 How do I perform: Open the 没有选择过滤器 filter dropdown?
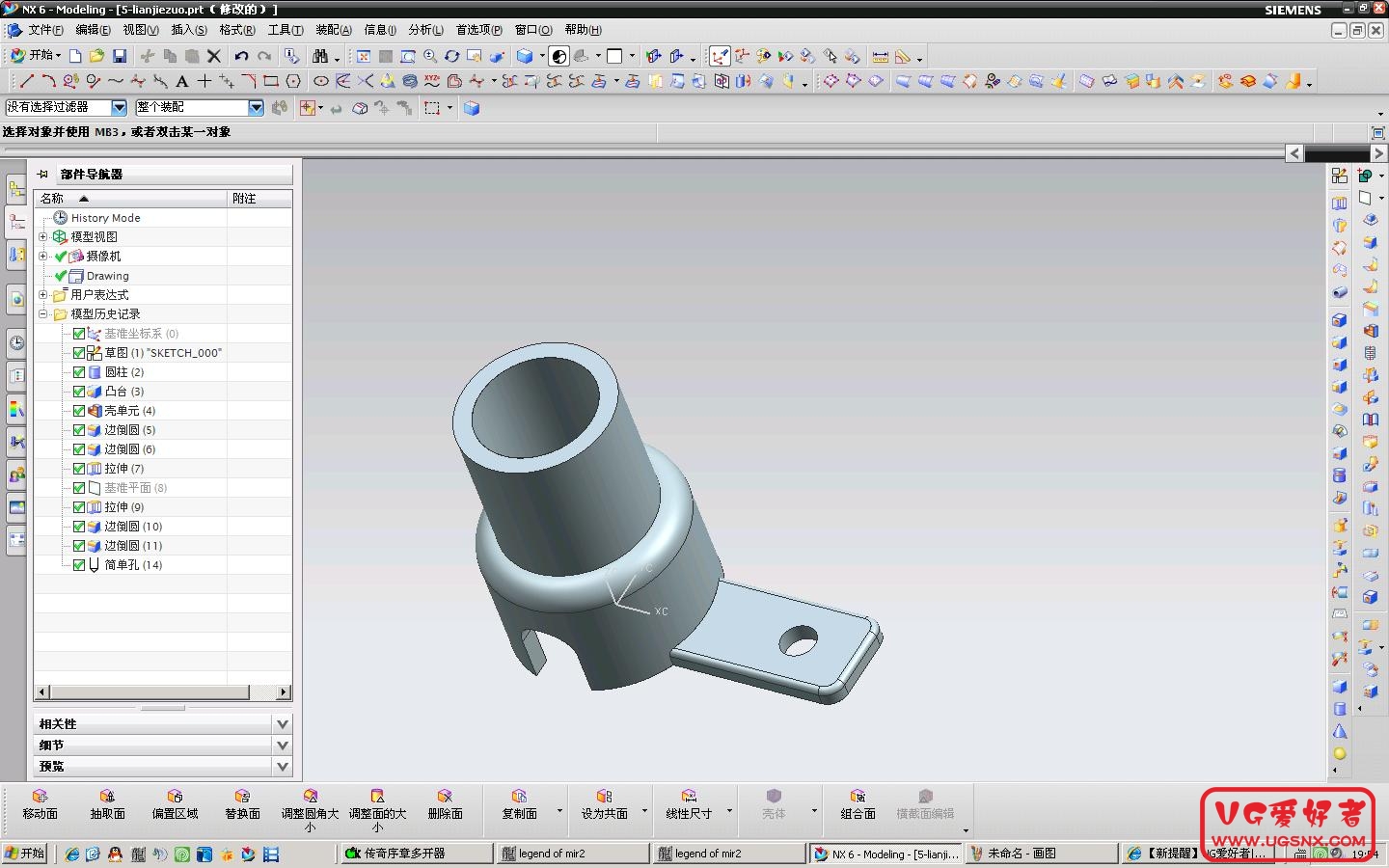tap(120, 107)
